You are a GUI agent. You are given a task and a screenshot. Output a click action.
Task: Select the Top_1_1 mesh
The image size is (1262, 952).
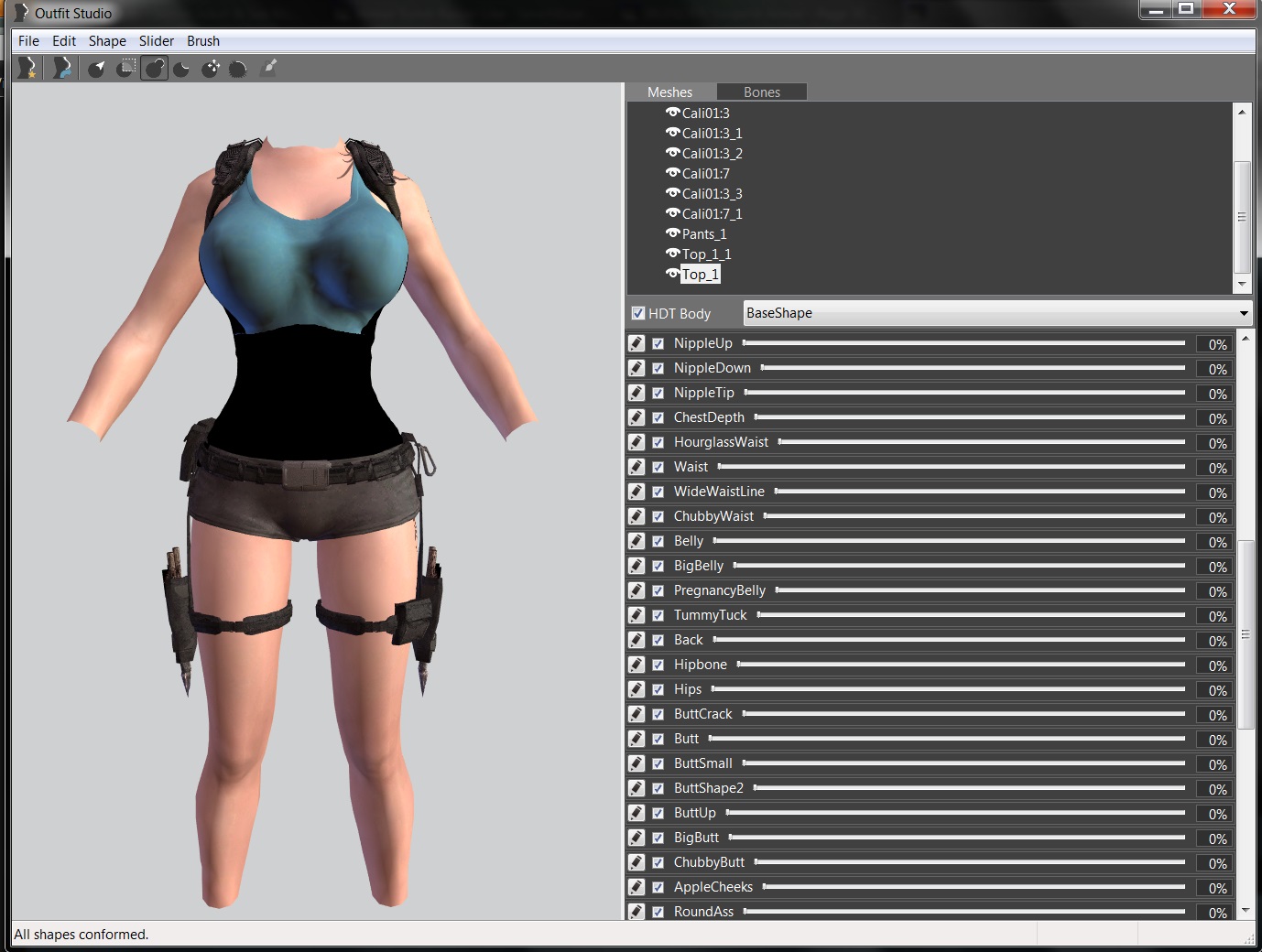(706, 254)
